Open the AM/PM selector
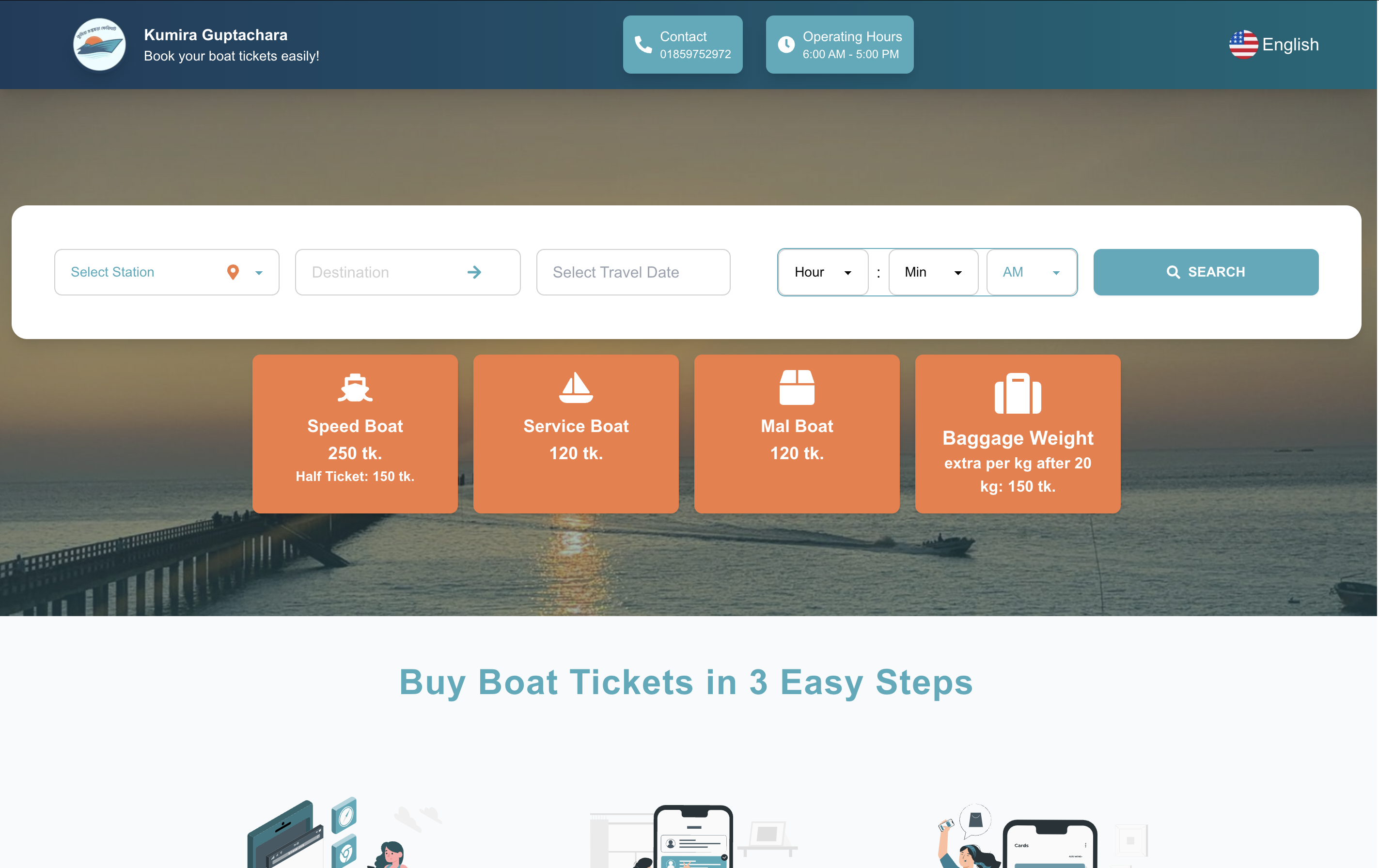This screenshot has height=868, width=1379. click(1032, 272)
